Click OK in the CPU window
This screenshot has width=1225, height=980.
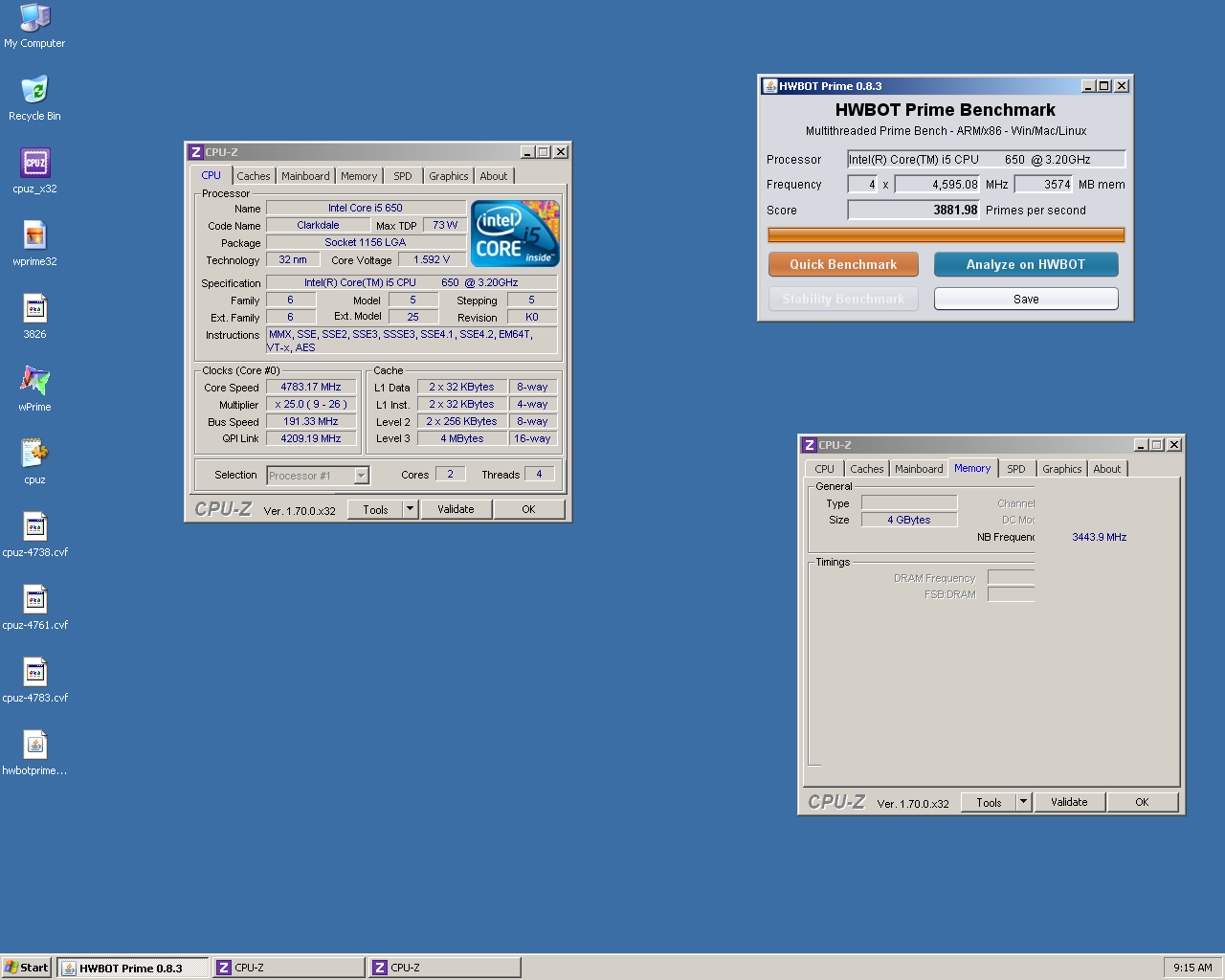click(528, 509)
